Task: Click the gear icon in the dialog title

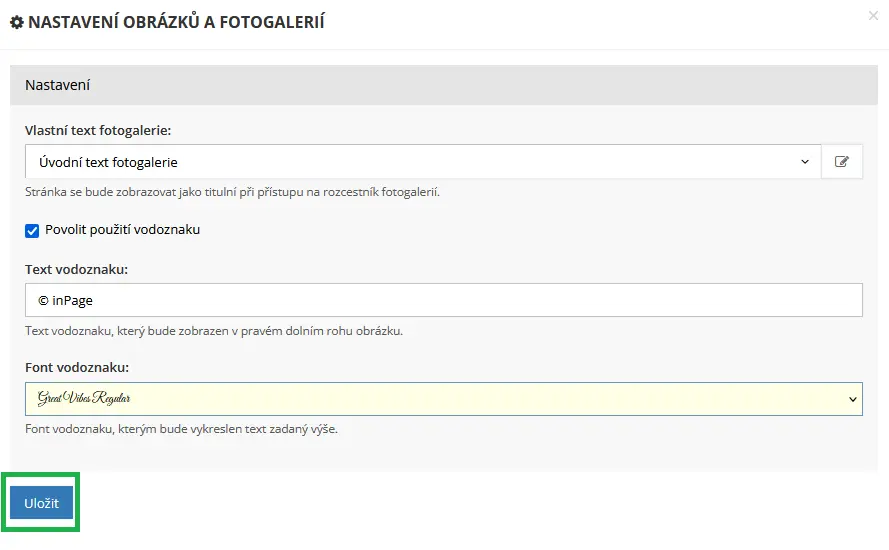Action: 17,22
